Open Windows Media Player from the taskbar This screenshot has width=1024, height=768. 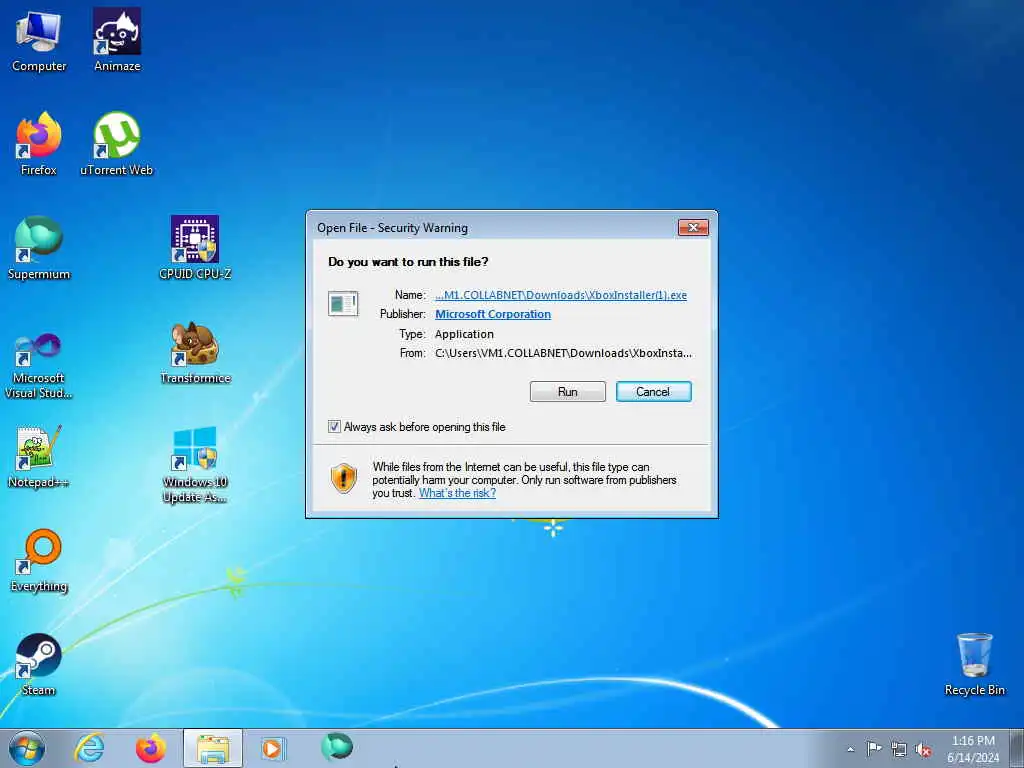(x=273, y=748)
